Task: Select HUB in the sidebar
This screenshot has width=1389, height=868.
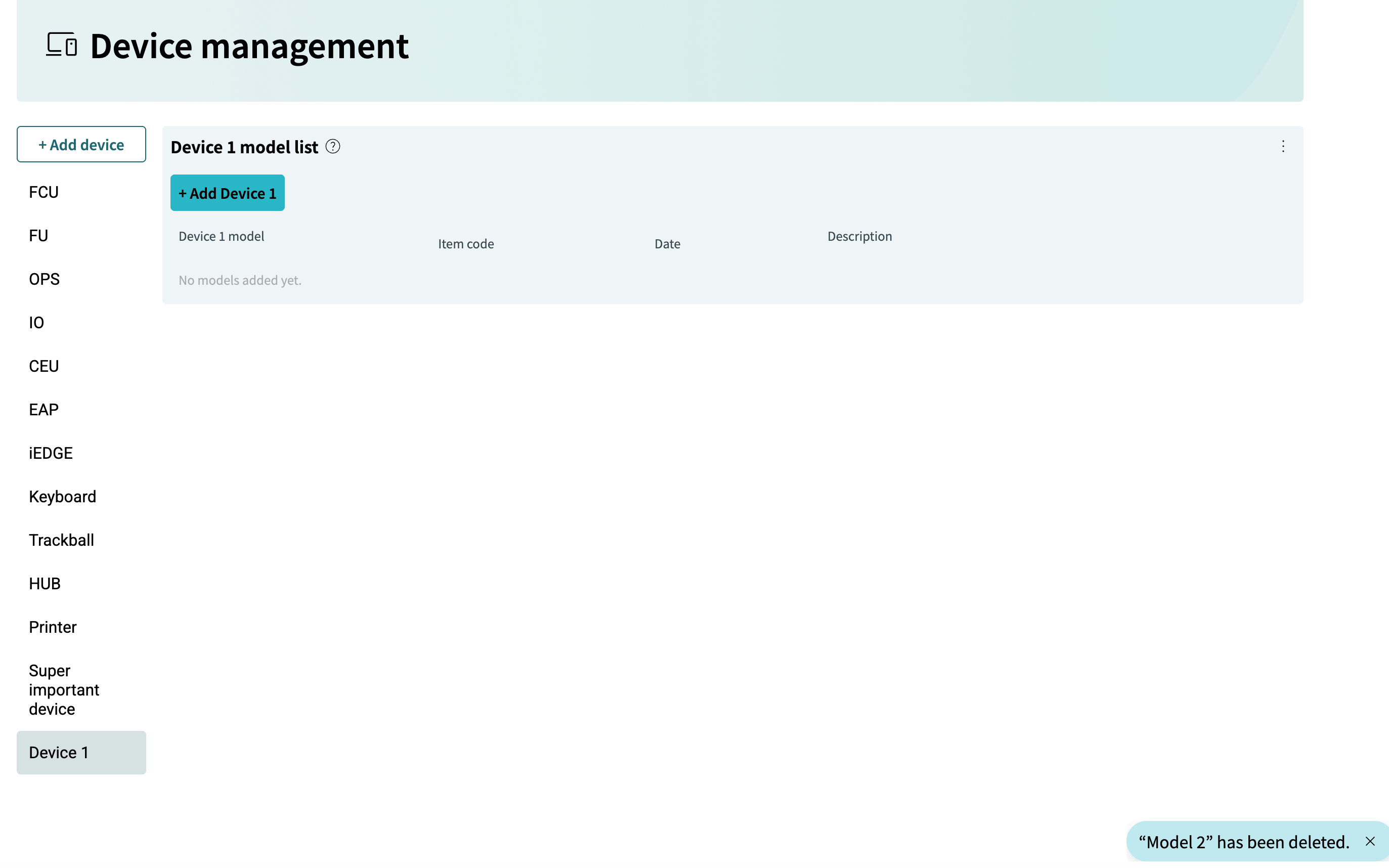Action: [81, 584]
